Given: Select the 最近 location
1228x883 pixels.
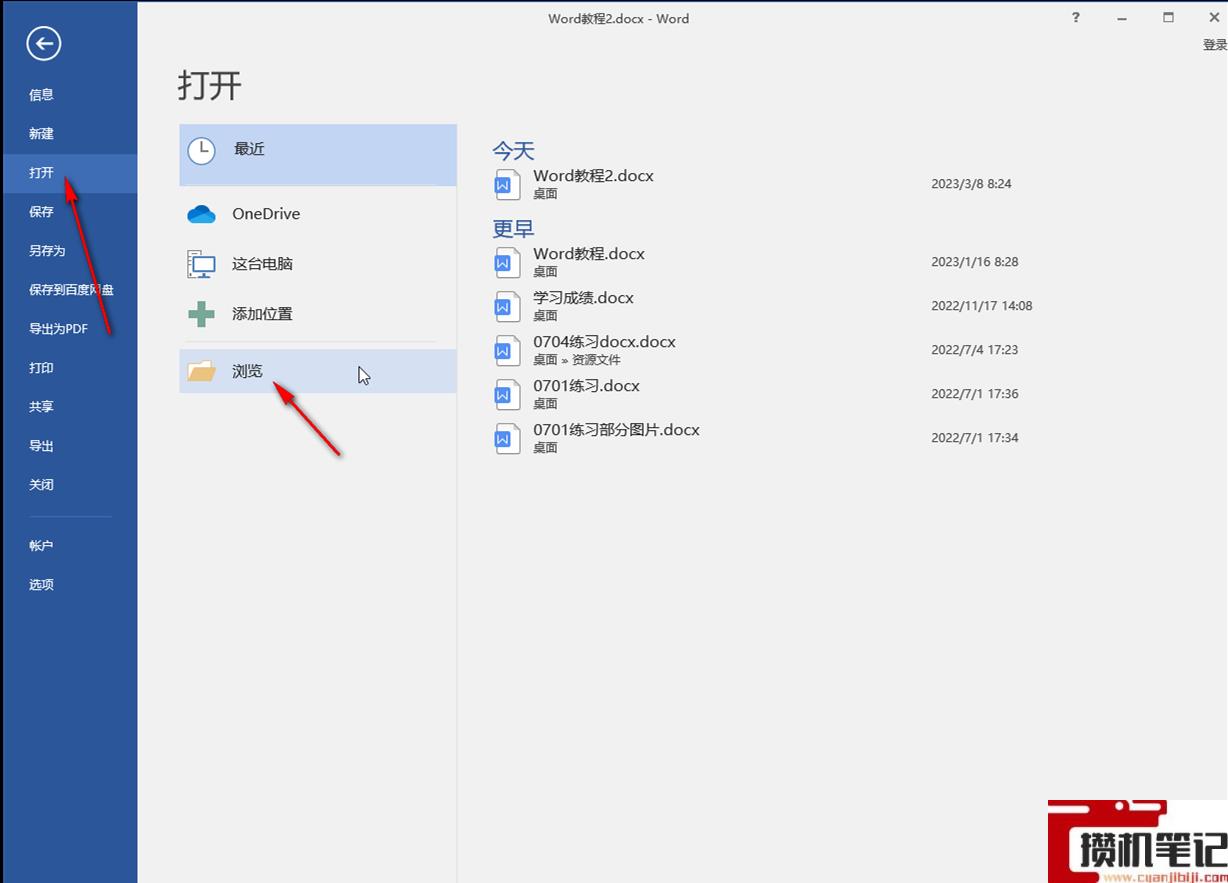Looking at the screenshot, I should coord(318,155).
